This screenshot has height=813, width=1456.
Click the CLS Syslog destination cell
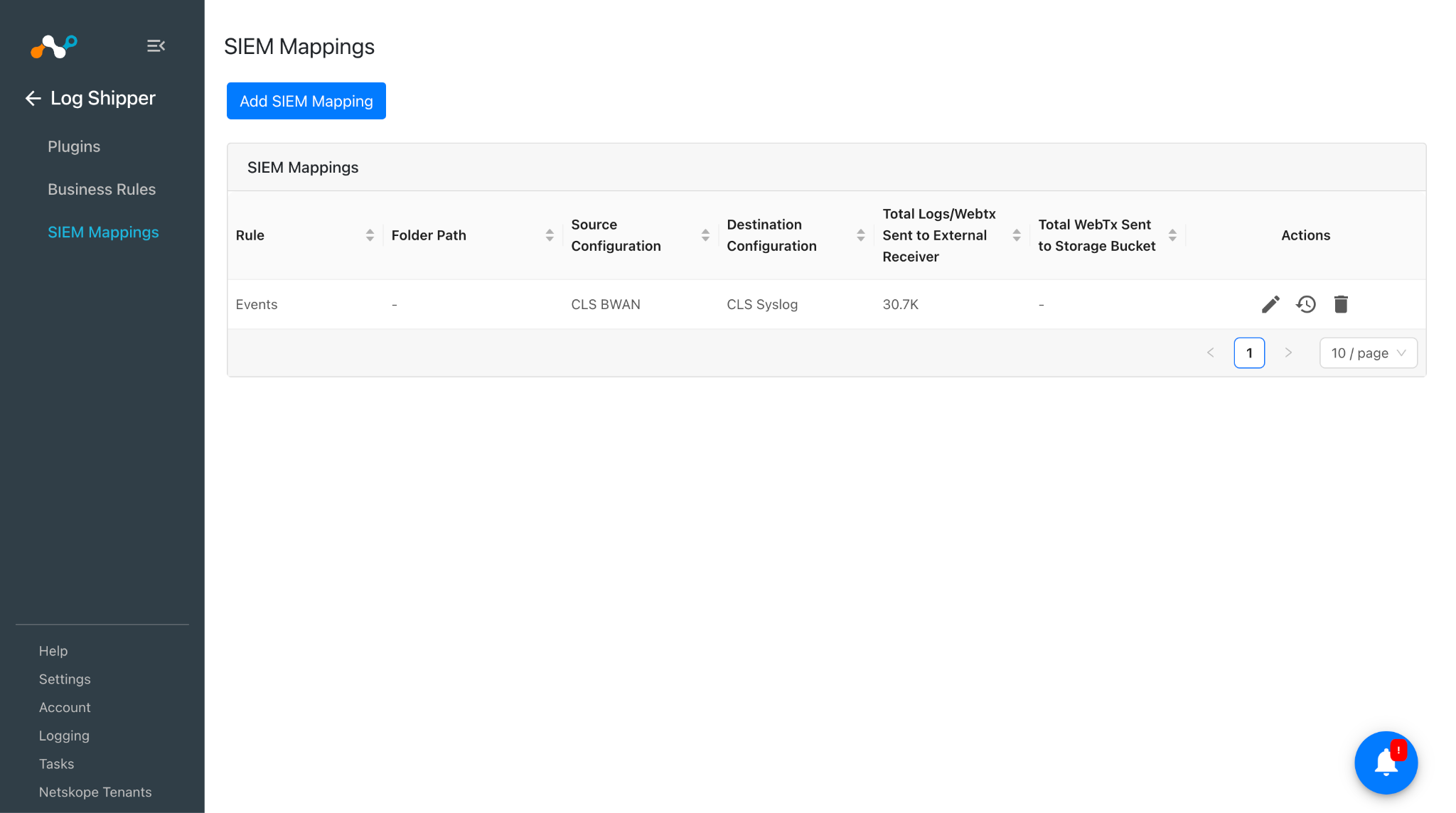pos(762,304)
